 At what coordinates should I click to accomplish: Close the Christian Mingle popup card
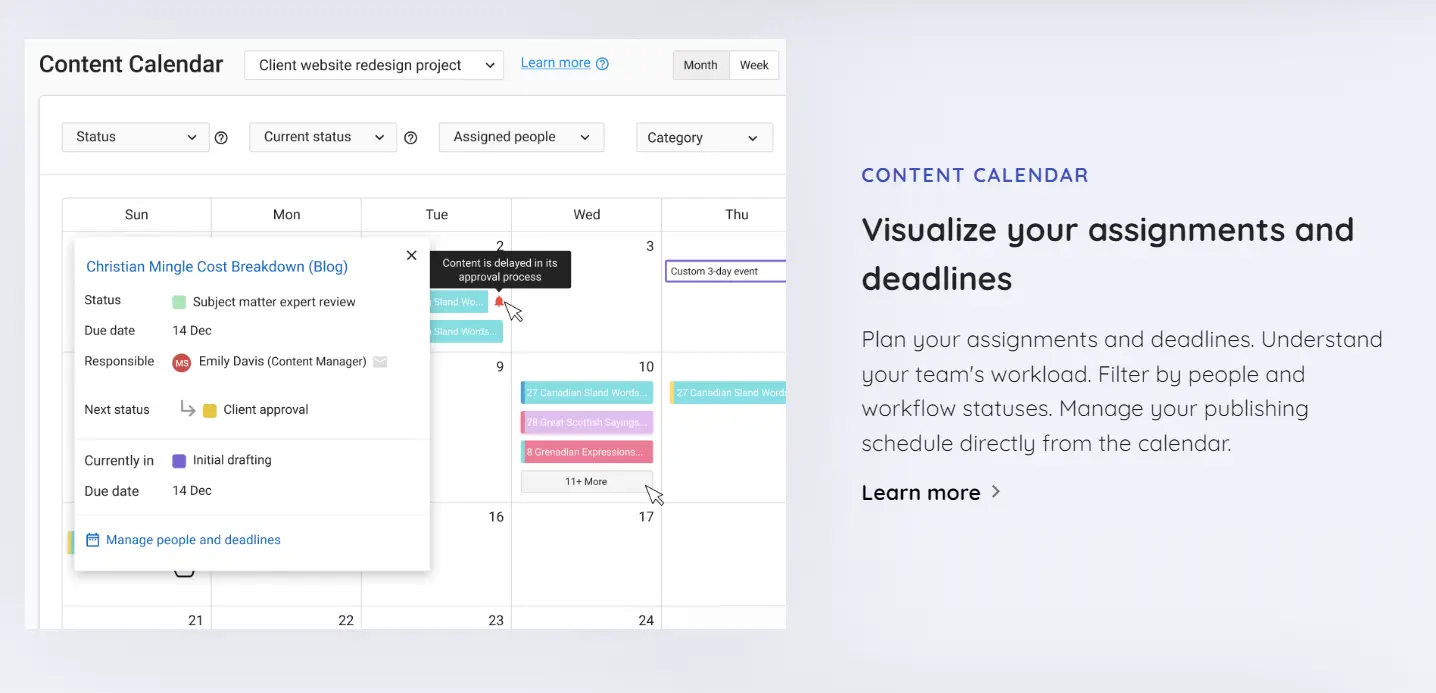coord(411,255)
